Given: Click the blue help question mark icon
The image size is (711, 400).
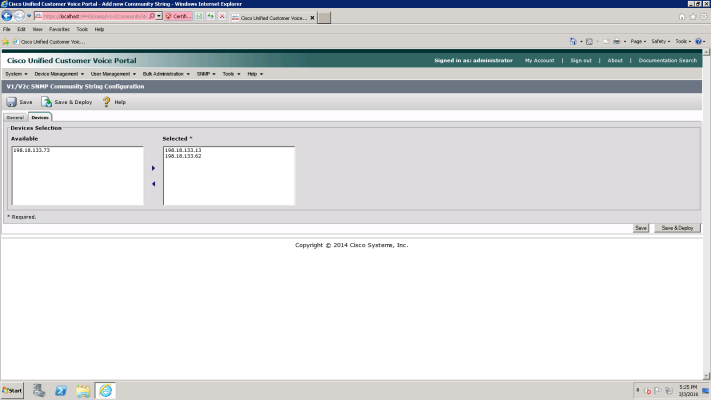Looking at the screenshot, I should 699,41.
